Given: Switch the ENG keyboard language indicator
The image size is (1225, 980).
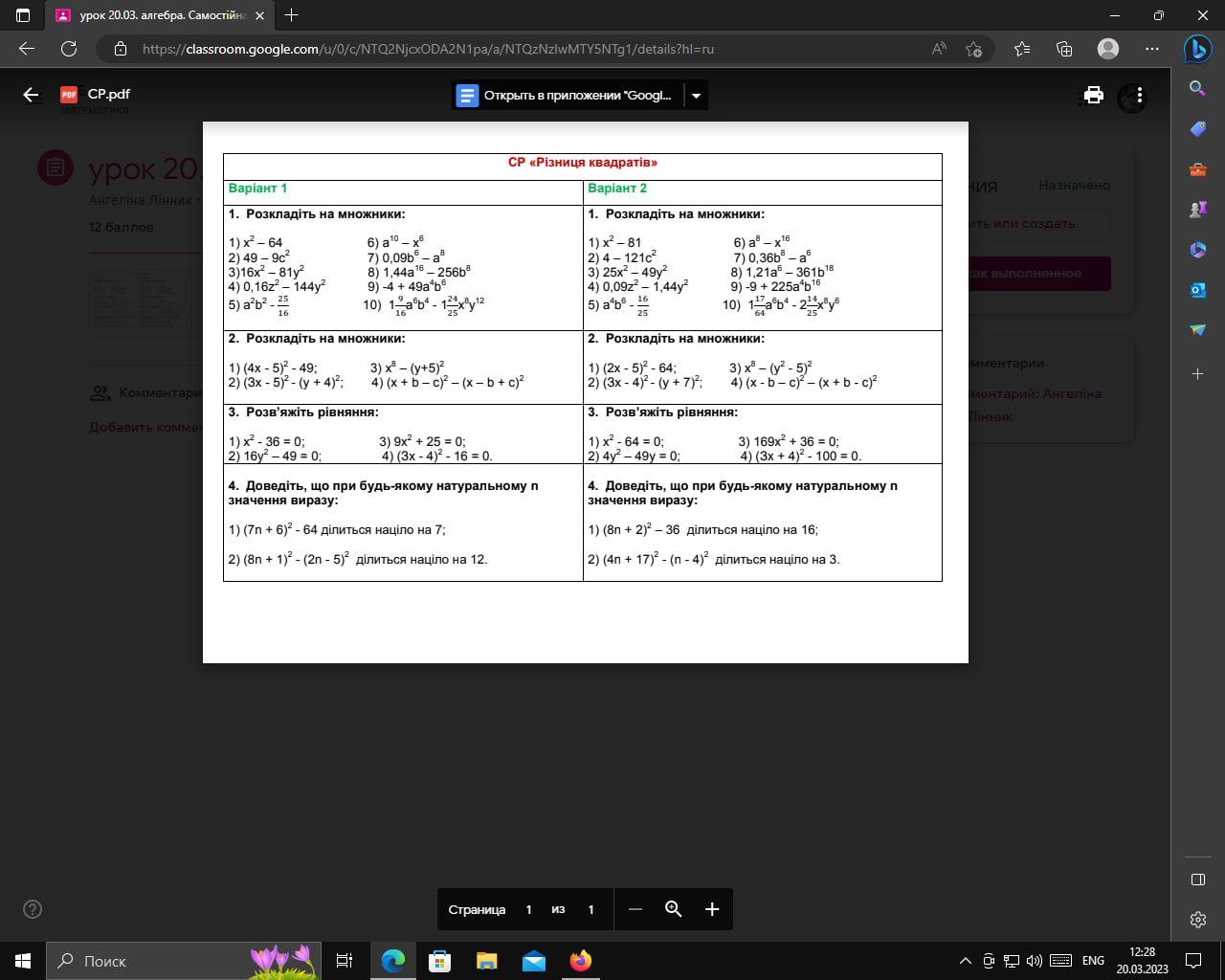Looking at the screenshot, I should [1093, 961].
